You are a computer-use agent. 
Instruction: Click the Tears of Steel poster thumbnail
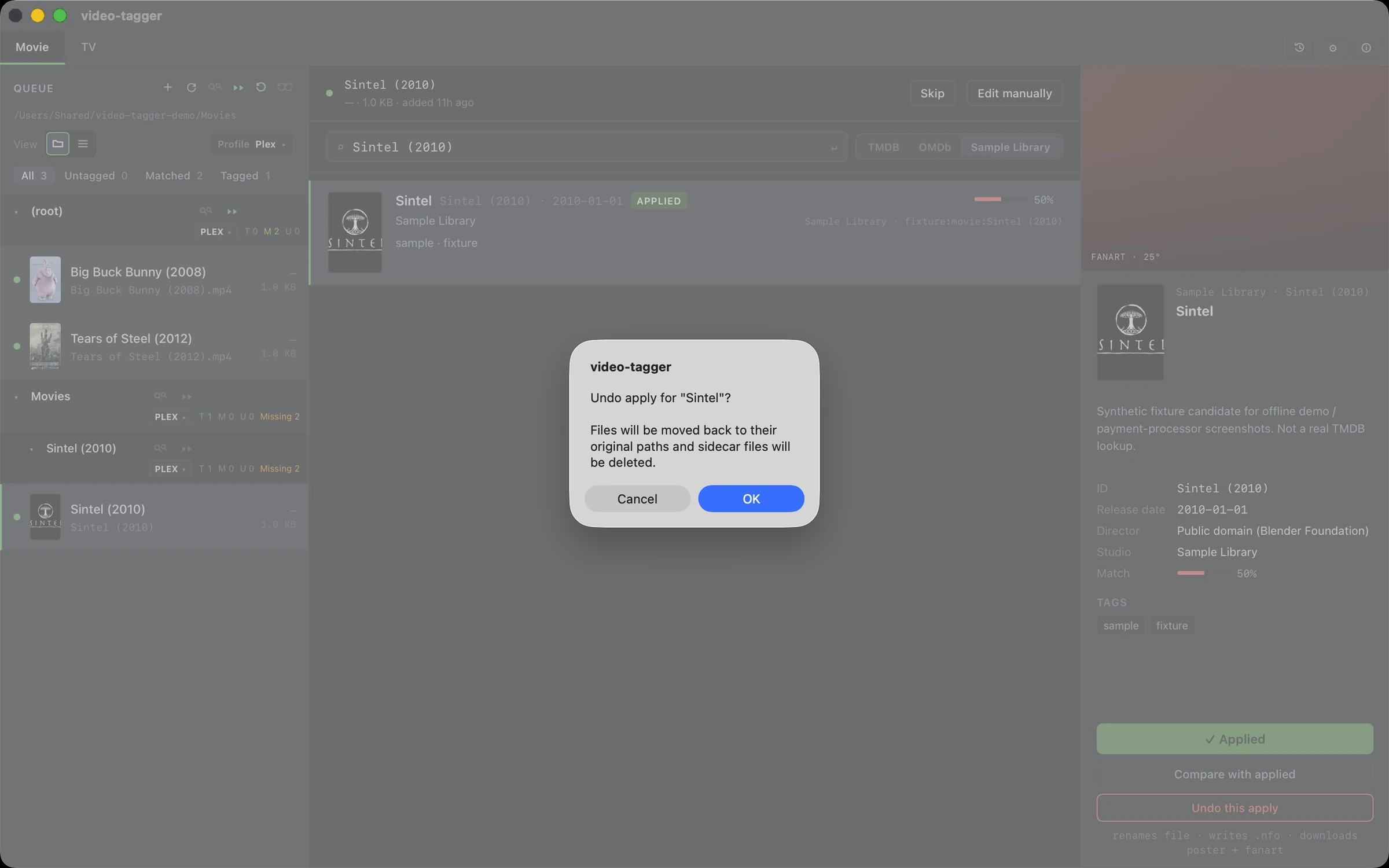pos(45,346)
